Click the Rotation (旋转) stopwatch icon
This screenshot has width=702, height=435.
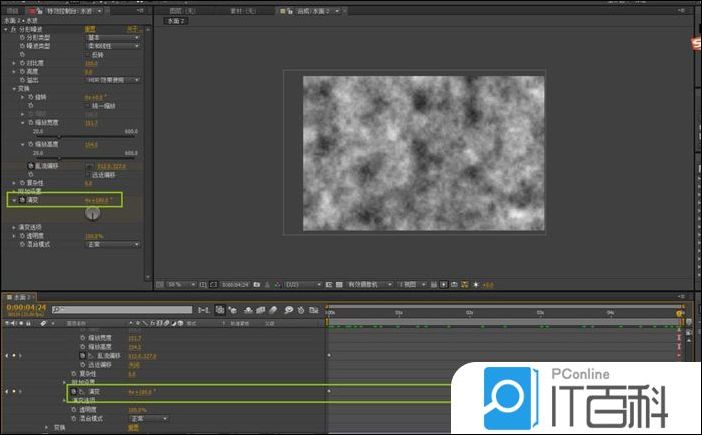(31, 96)
